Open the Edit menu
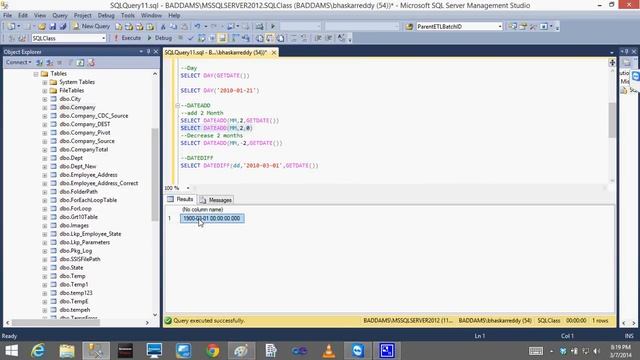The width and height of the screenshot is (640, 360). coord(22,15)
